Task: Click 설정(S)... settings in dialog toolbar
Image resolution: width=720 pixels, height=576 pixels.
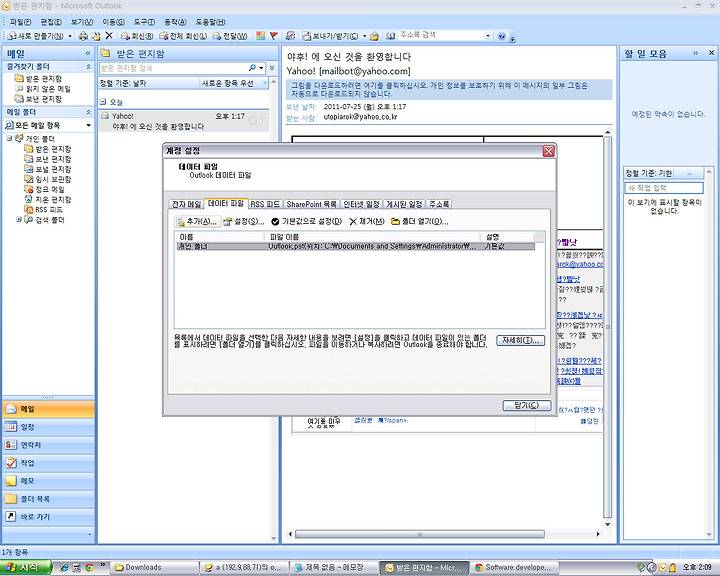Action: click(x=244, y=221)
